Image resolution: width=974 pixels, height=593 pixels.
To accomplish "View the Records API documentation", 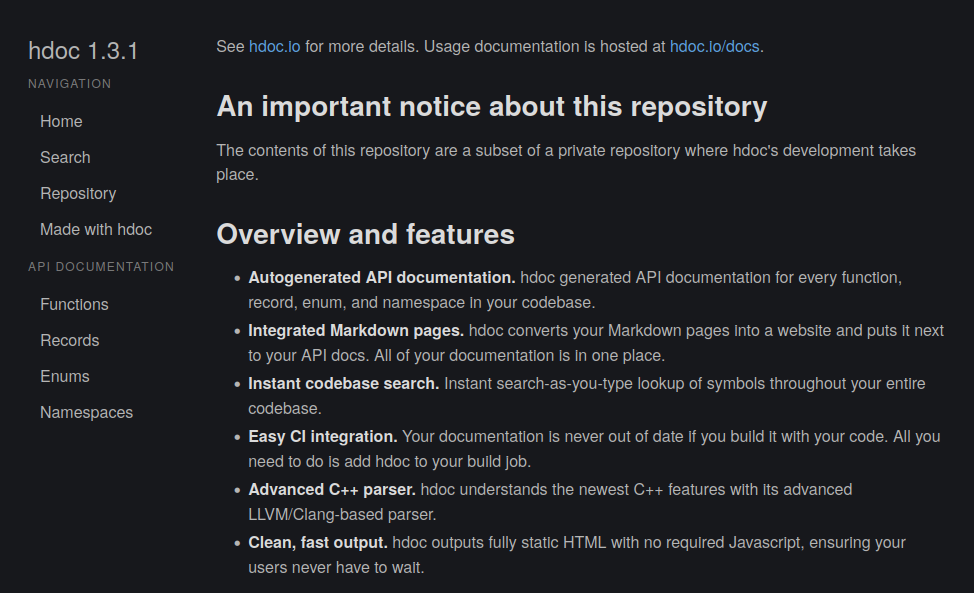I will pyautogui.click(x=69, y=340).
